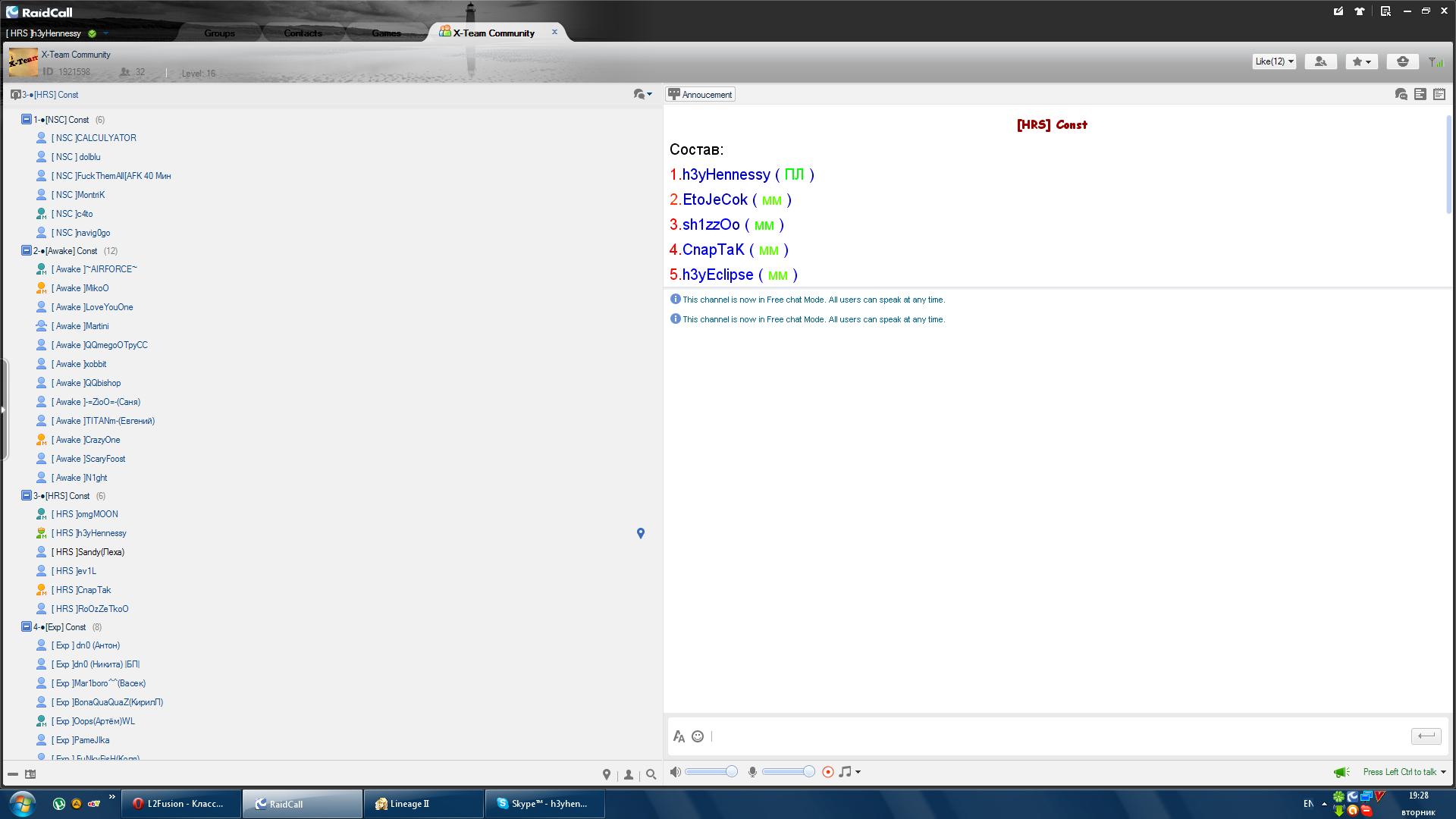The height and width of the screenshot is (819, 1456).
Task: Click the locate-me pin icon below the user list
Action: point(606,774)
